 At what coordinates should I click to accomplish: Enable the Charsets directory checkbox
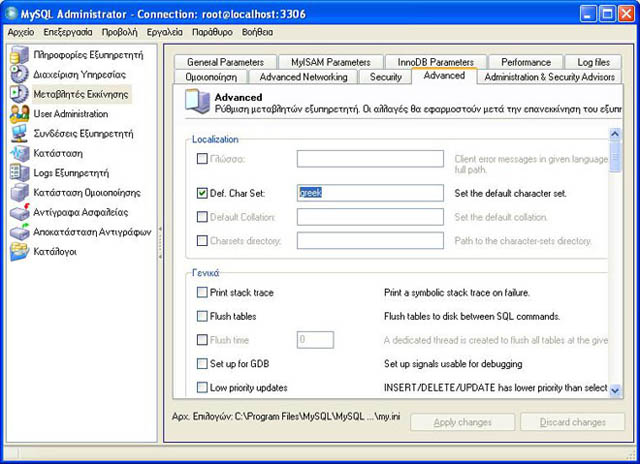[x=202, y=240]
